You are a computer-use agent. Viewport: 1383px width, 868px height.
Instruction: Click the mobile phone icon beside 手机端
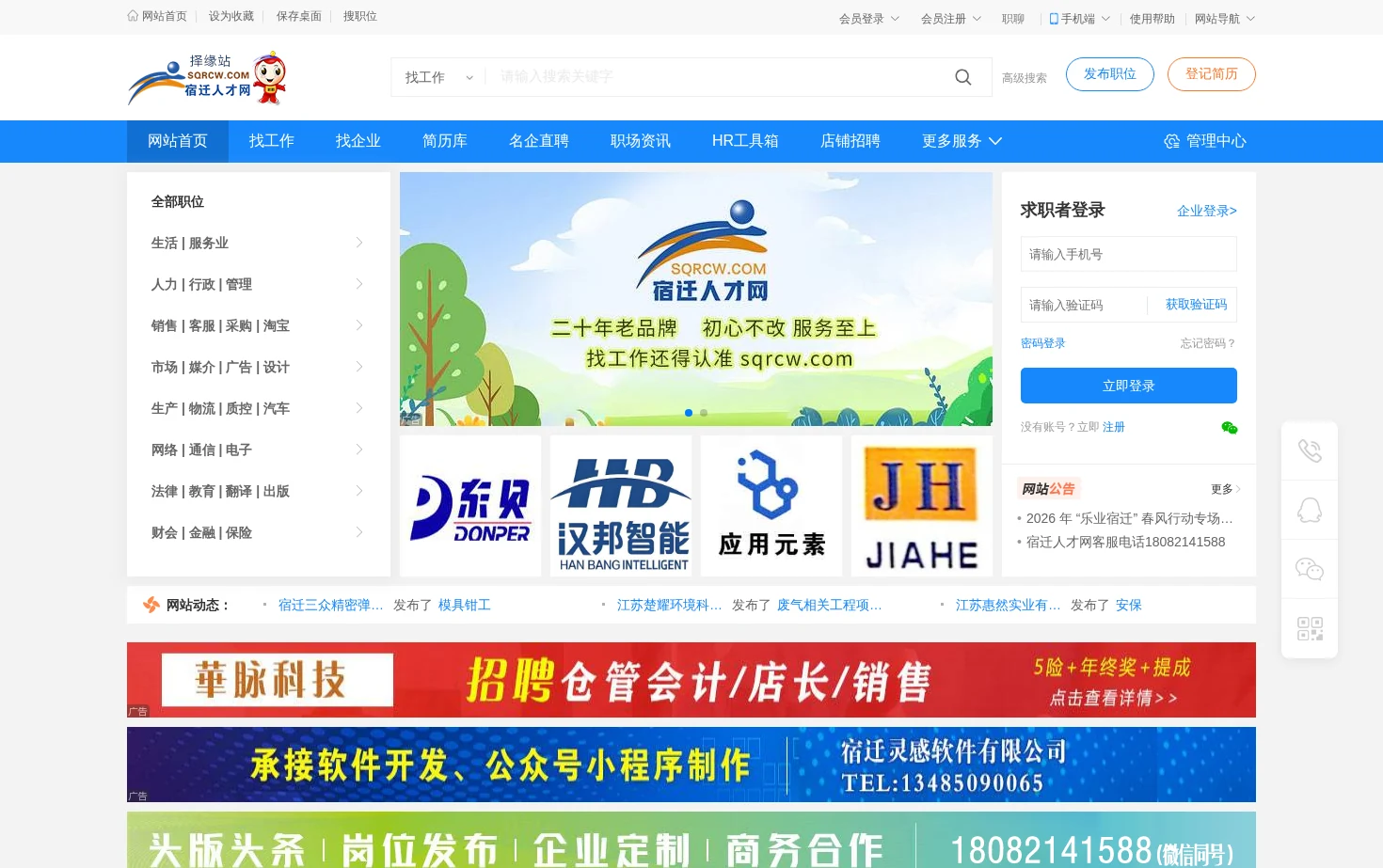point(1054,19)
